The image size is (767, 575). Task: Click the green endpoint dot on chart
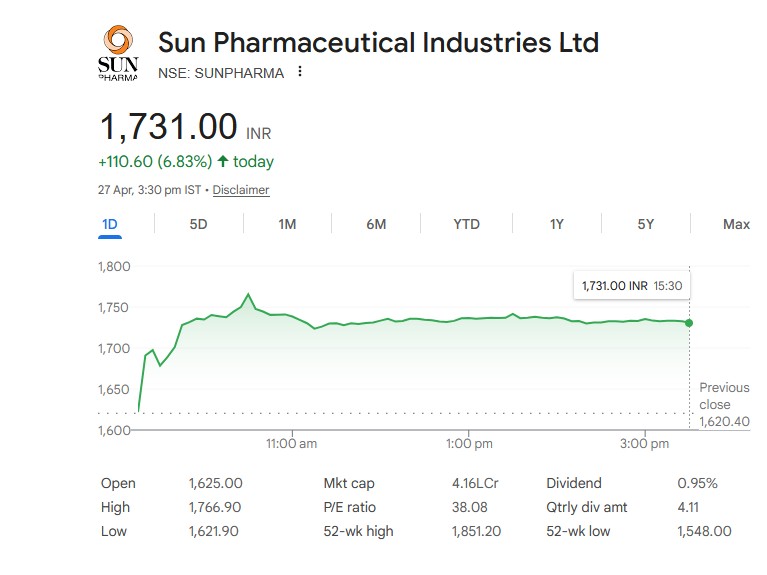pyautogui.click(x=689, y=322)
